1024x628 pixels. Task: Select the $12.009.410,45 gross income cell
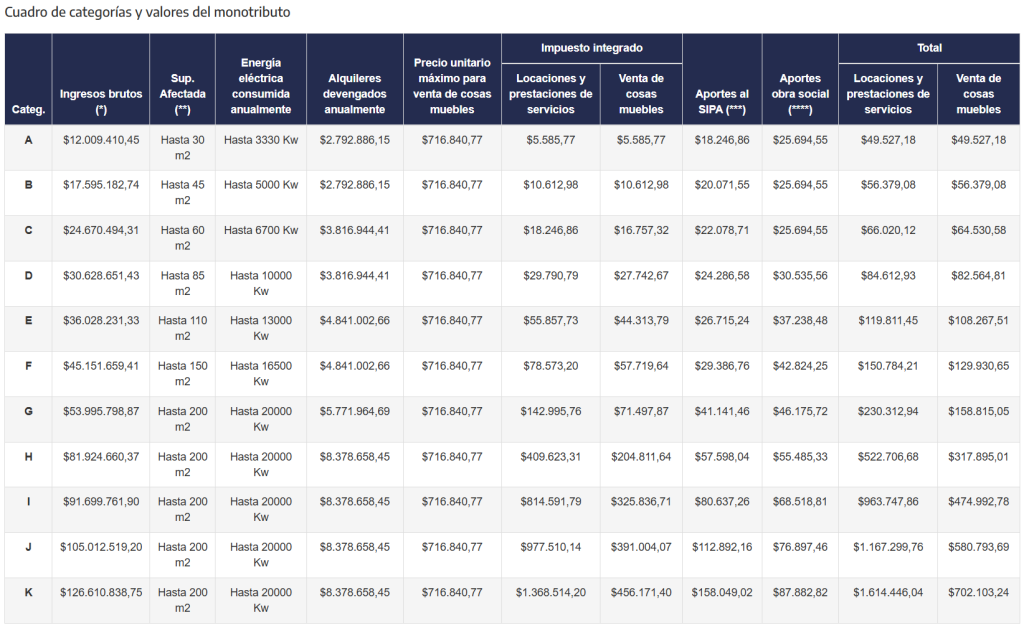[101, 140]
